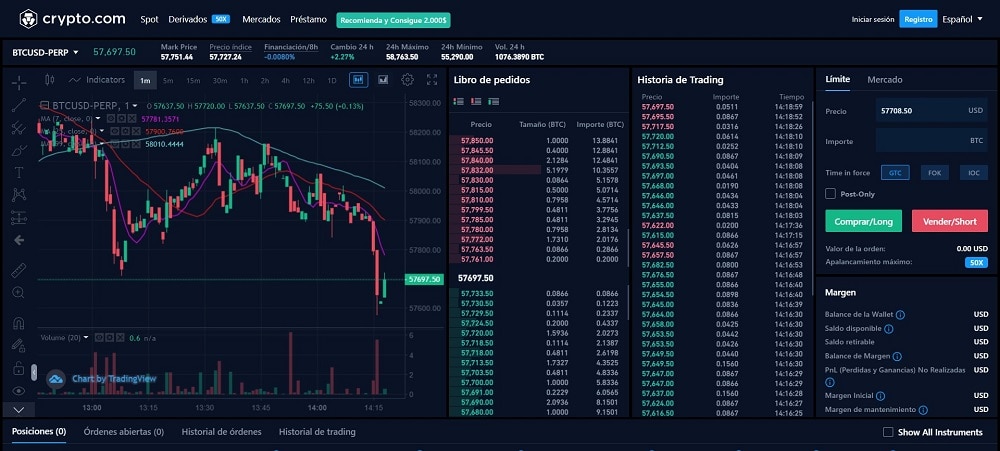Click the back arrow in chart toolbar
Viewport: 1000px width, 451px height.
pos(19,240)
